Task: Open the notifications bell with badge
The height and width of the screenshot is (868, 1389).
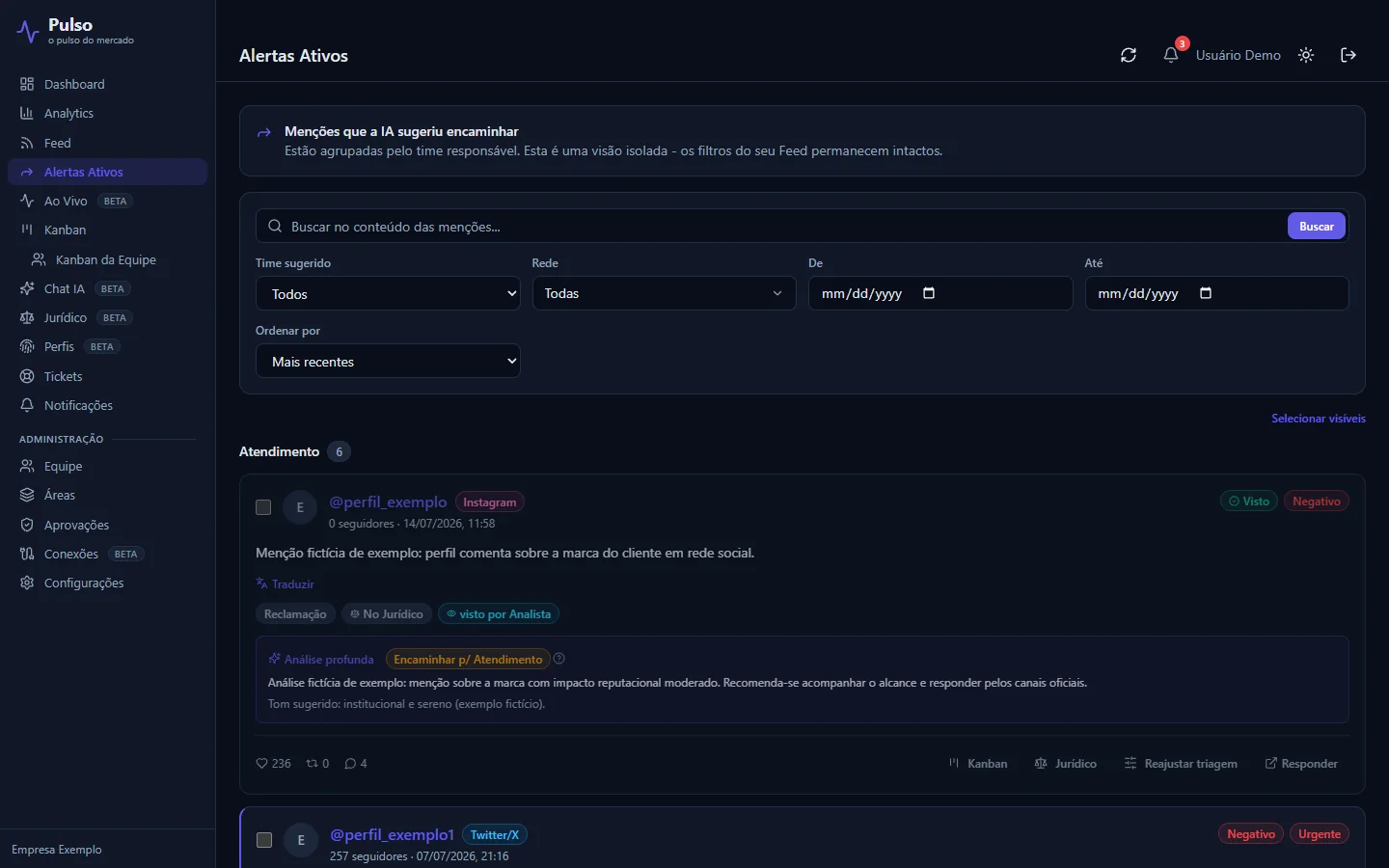Action: pos(1171,55)
